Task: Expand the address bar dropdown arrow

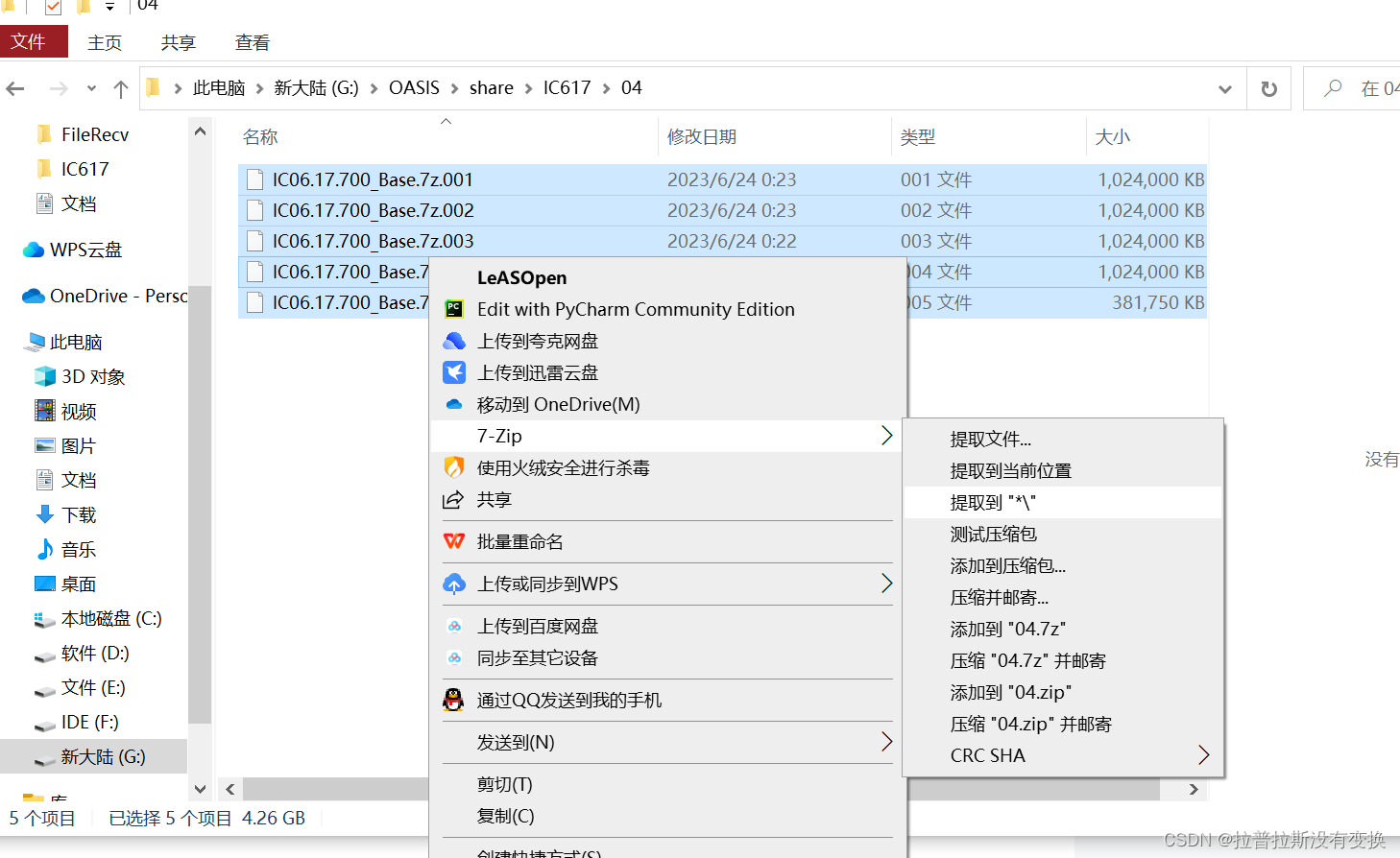Action: (1225, 87)
